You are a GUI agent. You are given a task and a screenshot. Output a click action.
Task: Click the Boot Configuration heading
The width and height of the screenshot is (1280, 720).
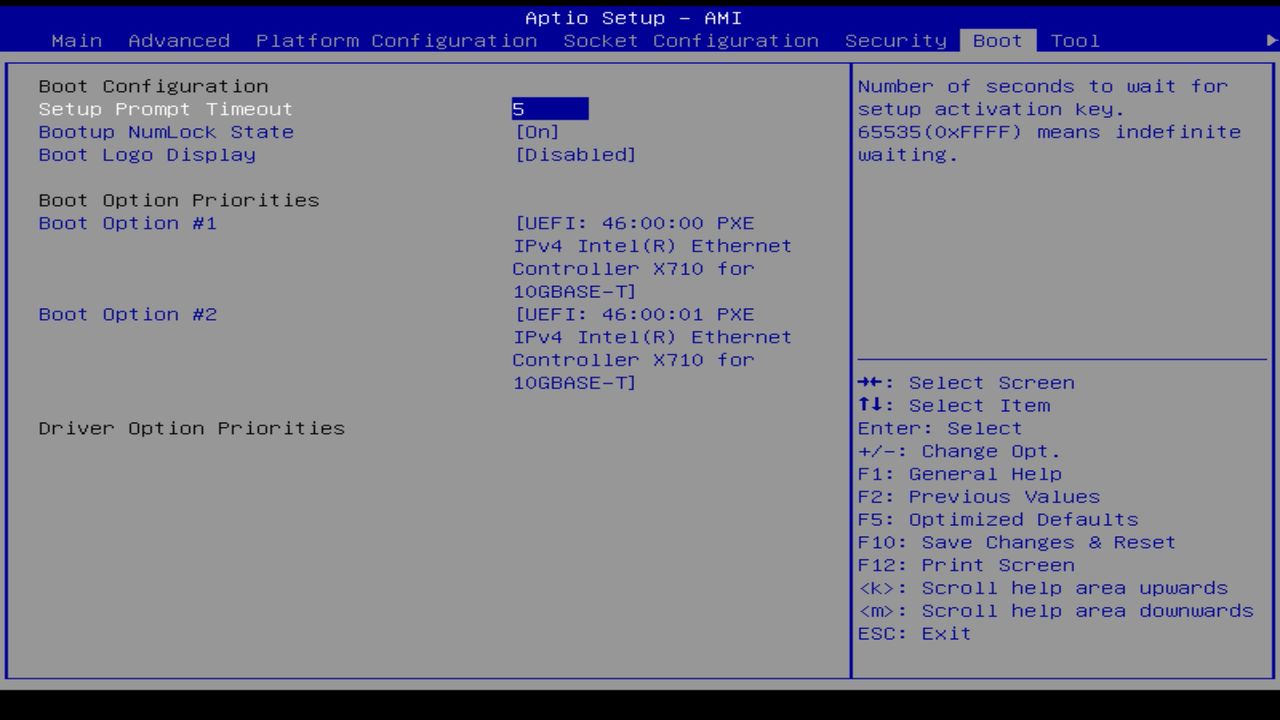[x=153, y=86]
